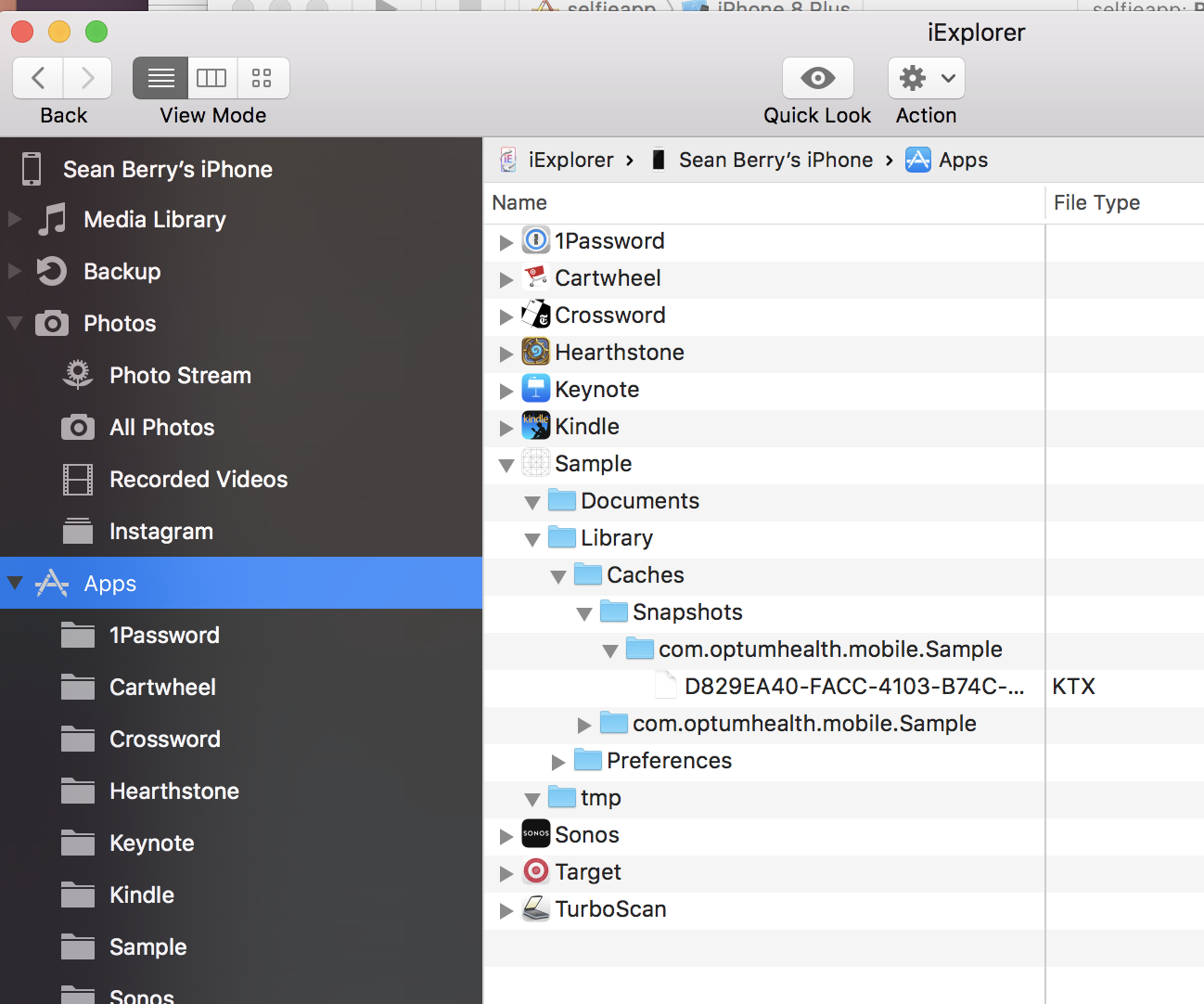Click Media Library music note icon
The width and height of the screenshot is (1204, 1004).
point(52,219)
